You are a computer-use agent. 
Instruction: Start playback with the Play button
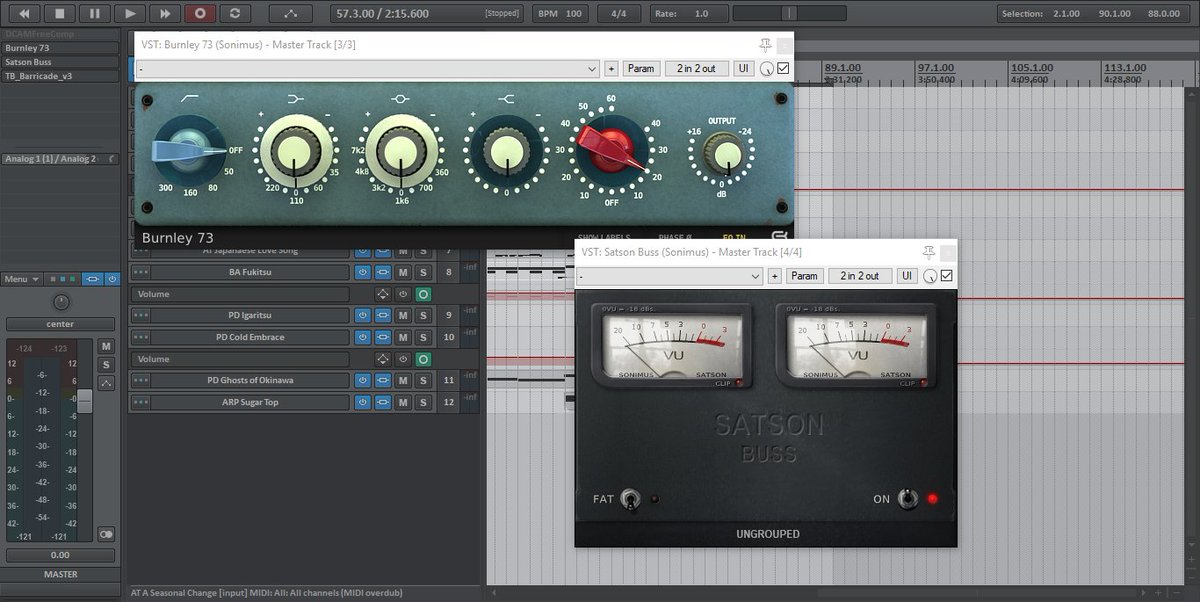[130, 13]
